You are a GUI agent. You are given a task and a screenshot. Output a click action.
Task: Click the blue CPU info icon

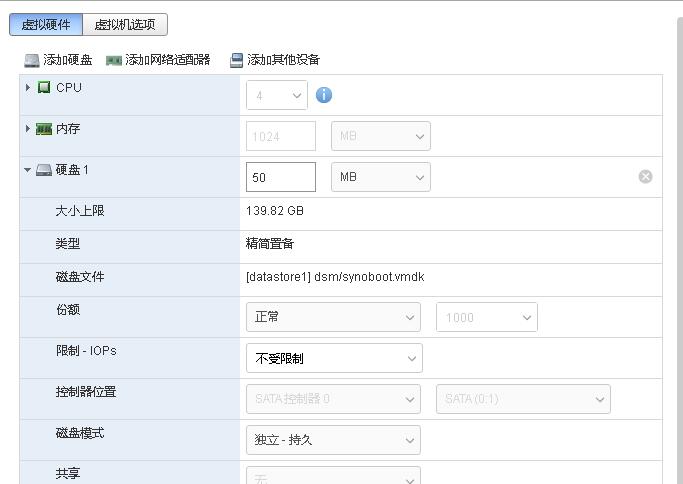tap(324, 95)
